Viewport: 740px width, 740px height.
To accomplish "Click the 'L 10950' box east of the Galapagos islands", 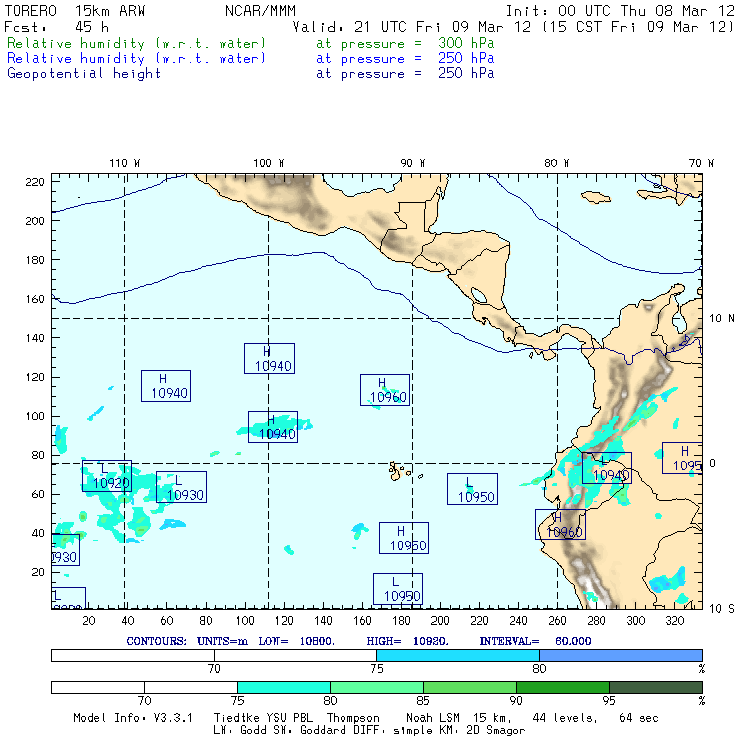I will (472, 489).
